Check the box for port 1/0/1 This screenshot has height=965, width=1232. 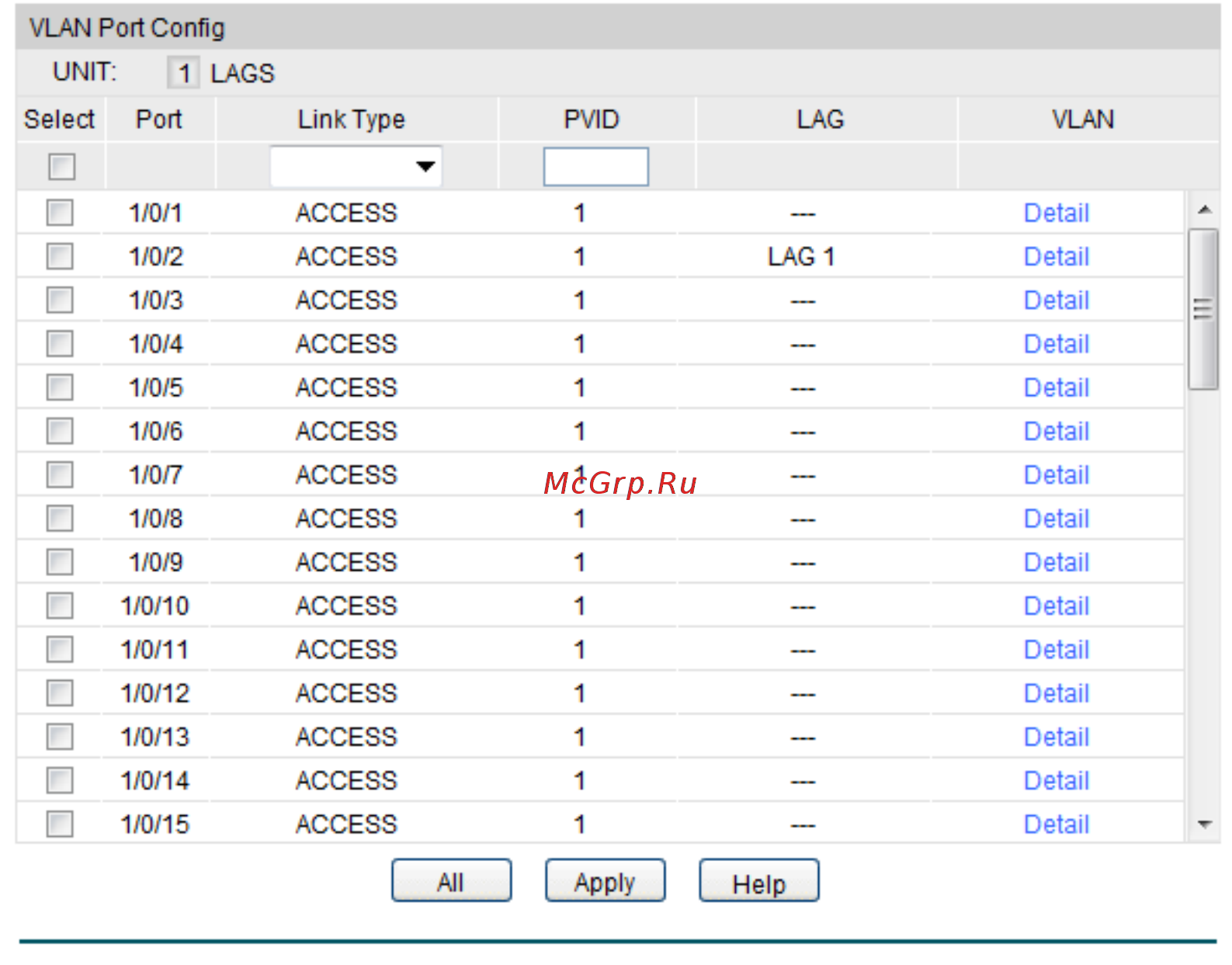click(60, 213)
